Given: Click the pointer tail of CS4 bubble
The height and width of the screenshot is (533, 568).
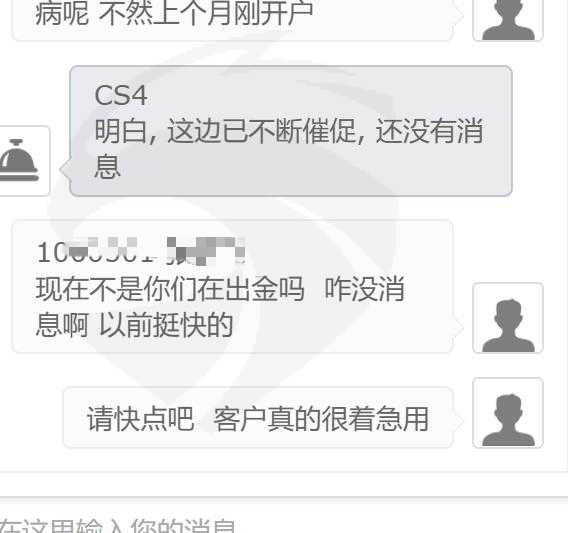Looking at the screenshot, I should [x=64, y=169].
